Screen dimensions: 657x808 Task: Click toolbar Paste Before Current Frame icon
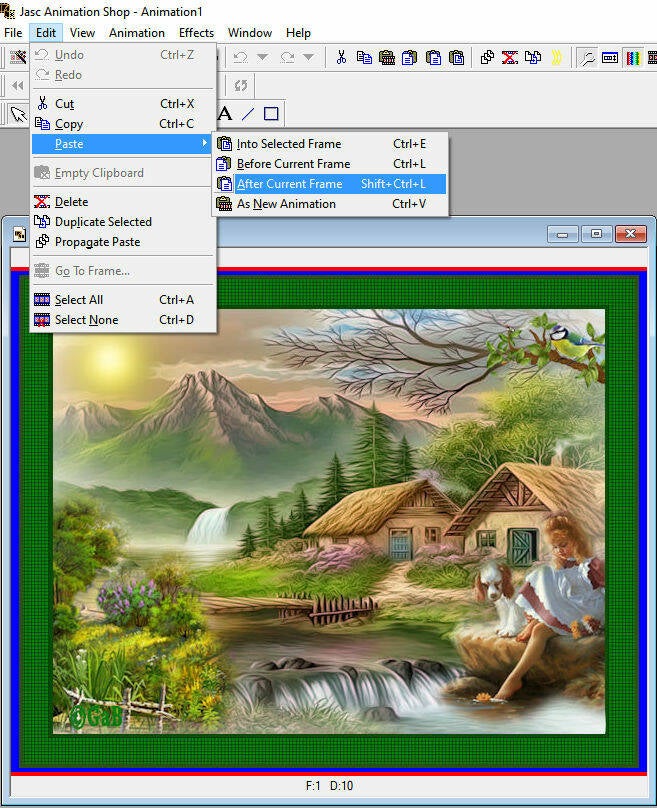[x=410, y=57]
